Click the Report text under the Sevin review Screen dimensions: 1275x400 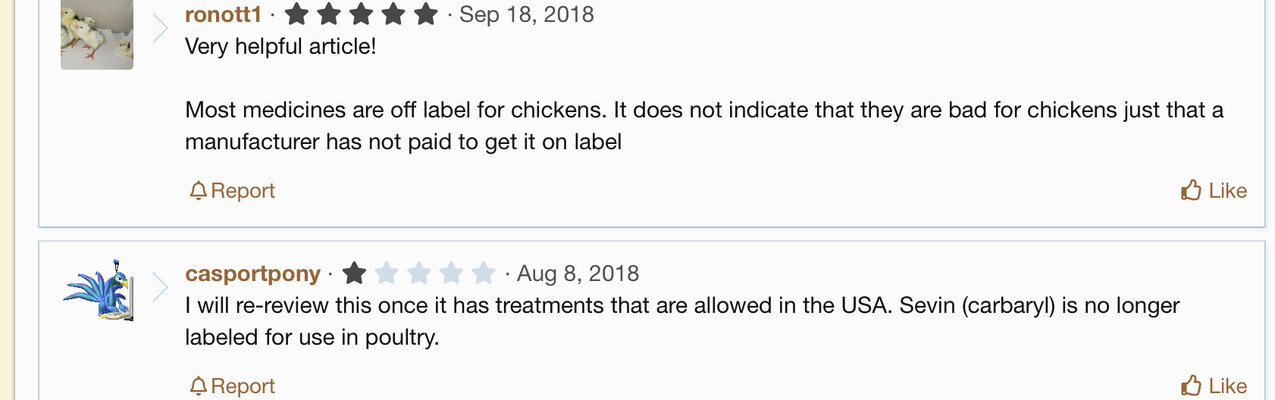click(x=243, y=386)
